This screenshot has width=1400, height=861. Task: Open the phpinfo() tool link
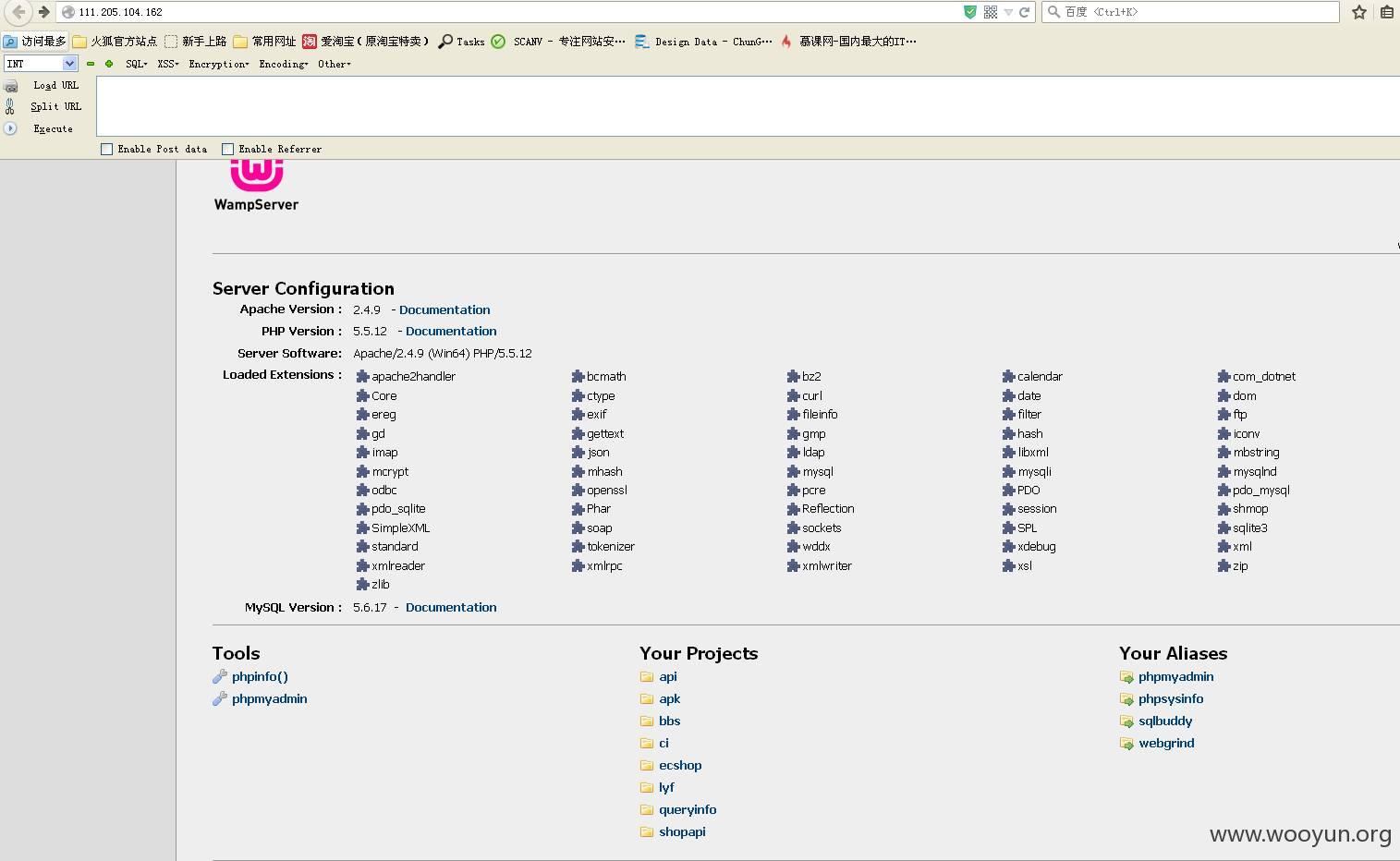260,677
